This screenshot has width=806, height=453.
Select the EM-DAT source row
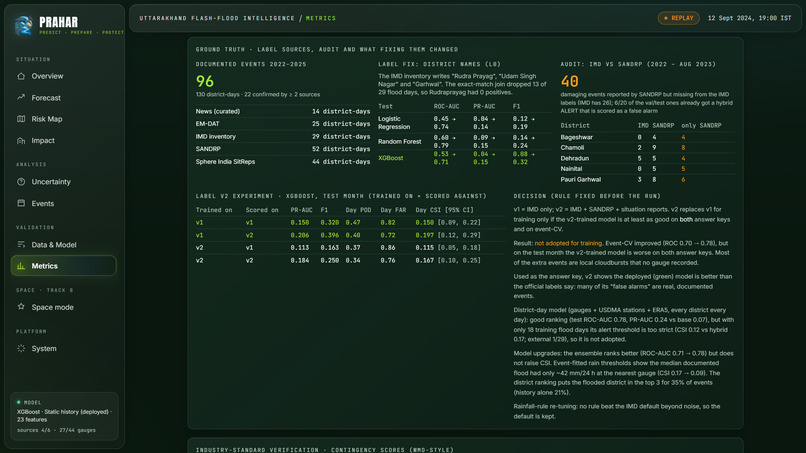[283, 123]
